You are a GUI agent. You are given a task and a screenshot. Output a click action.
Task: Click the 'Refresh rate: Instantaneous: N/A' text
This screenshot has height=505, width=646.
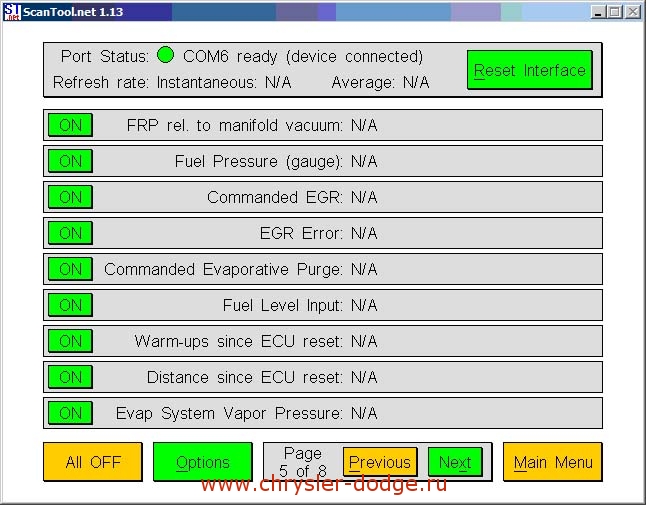tap(172, 82)
